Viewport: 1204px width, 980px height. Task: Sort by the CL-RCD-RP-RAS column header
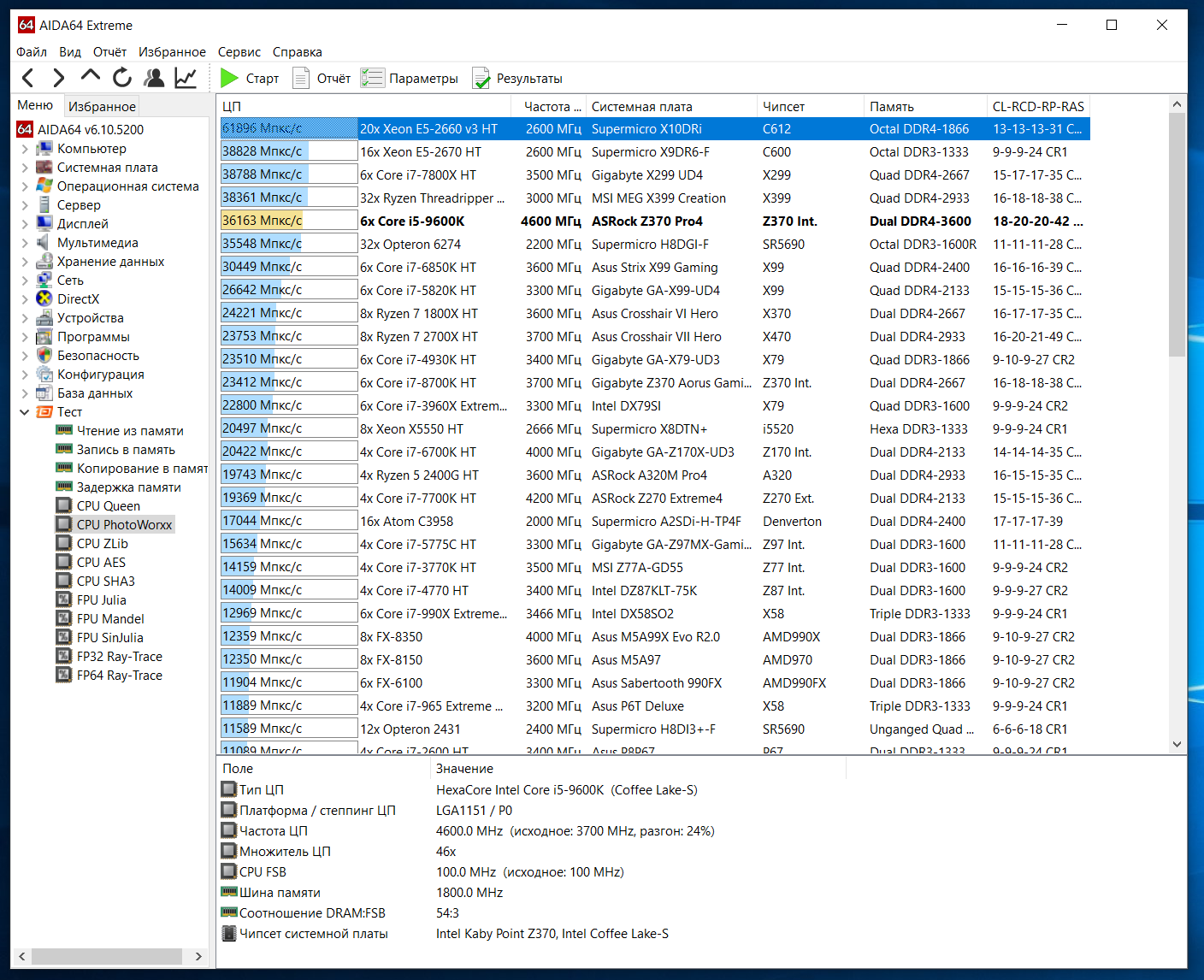[x=1039, y=106]
